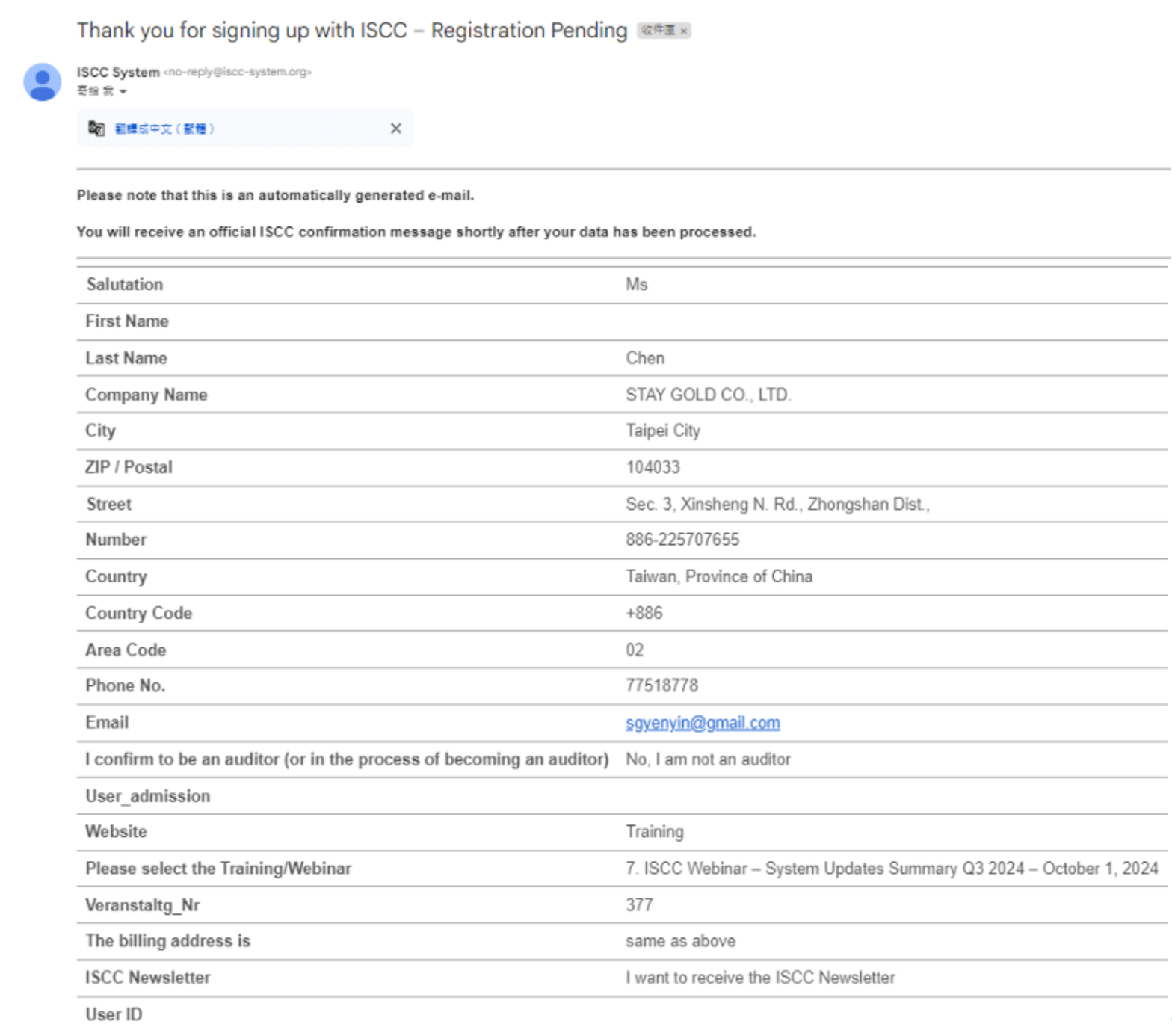Image resolution: width=1172 pixels, height=1036 pixels.
Task: Click the Phone No. label
Action: point(126,685)
